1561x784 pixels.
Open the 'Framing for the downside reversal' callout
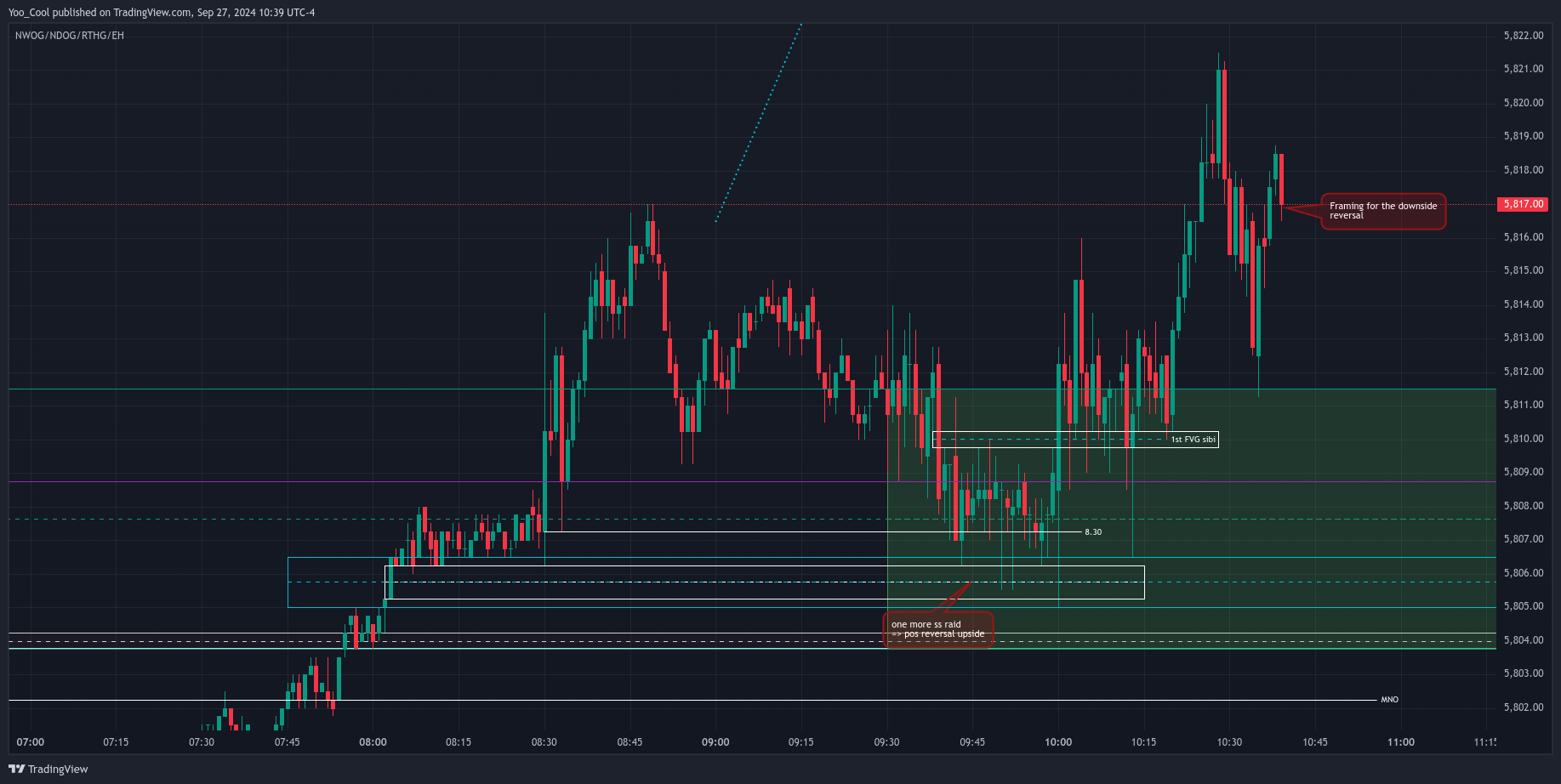coord(1383,211)
